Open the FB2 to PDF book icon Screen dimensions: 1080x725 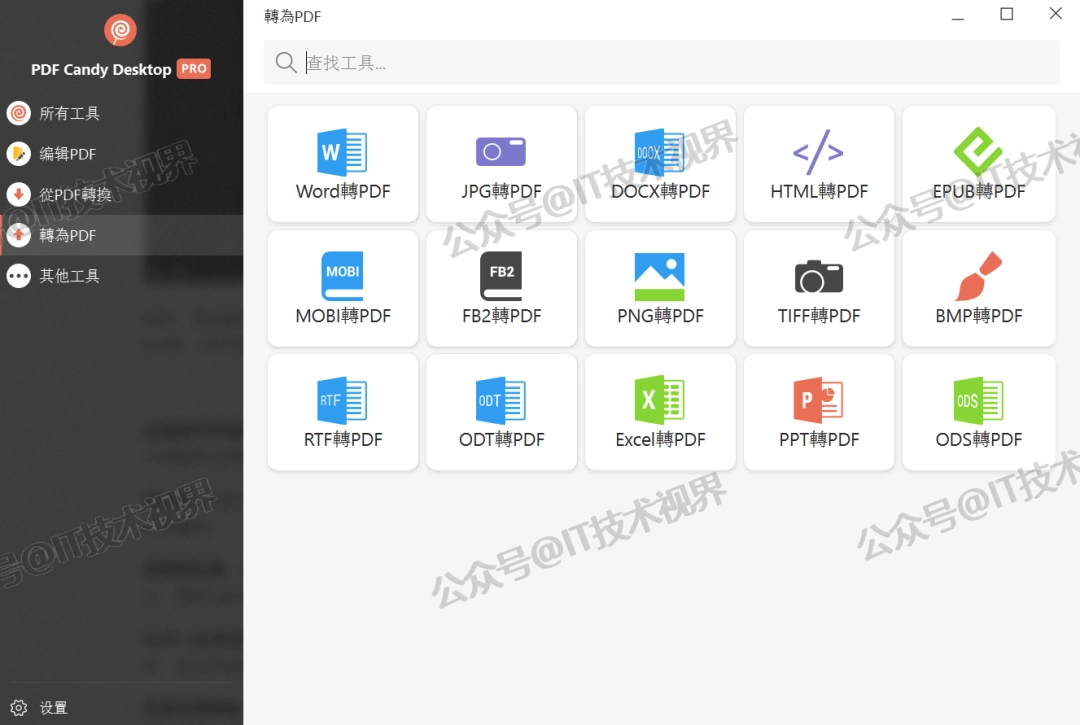[501, 276]
